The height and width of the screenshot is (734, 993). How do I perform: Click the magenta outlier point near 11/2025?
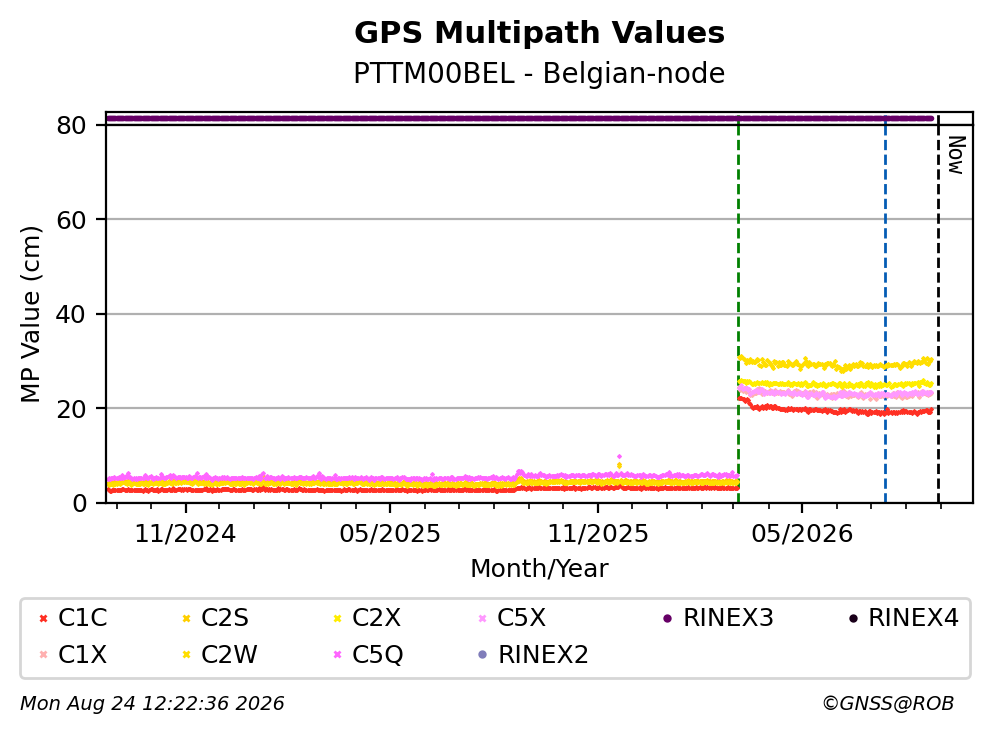click(x=619, y=457)
